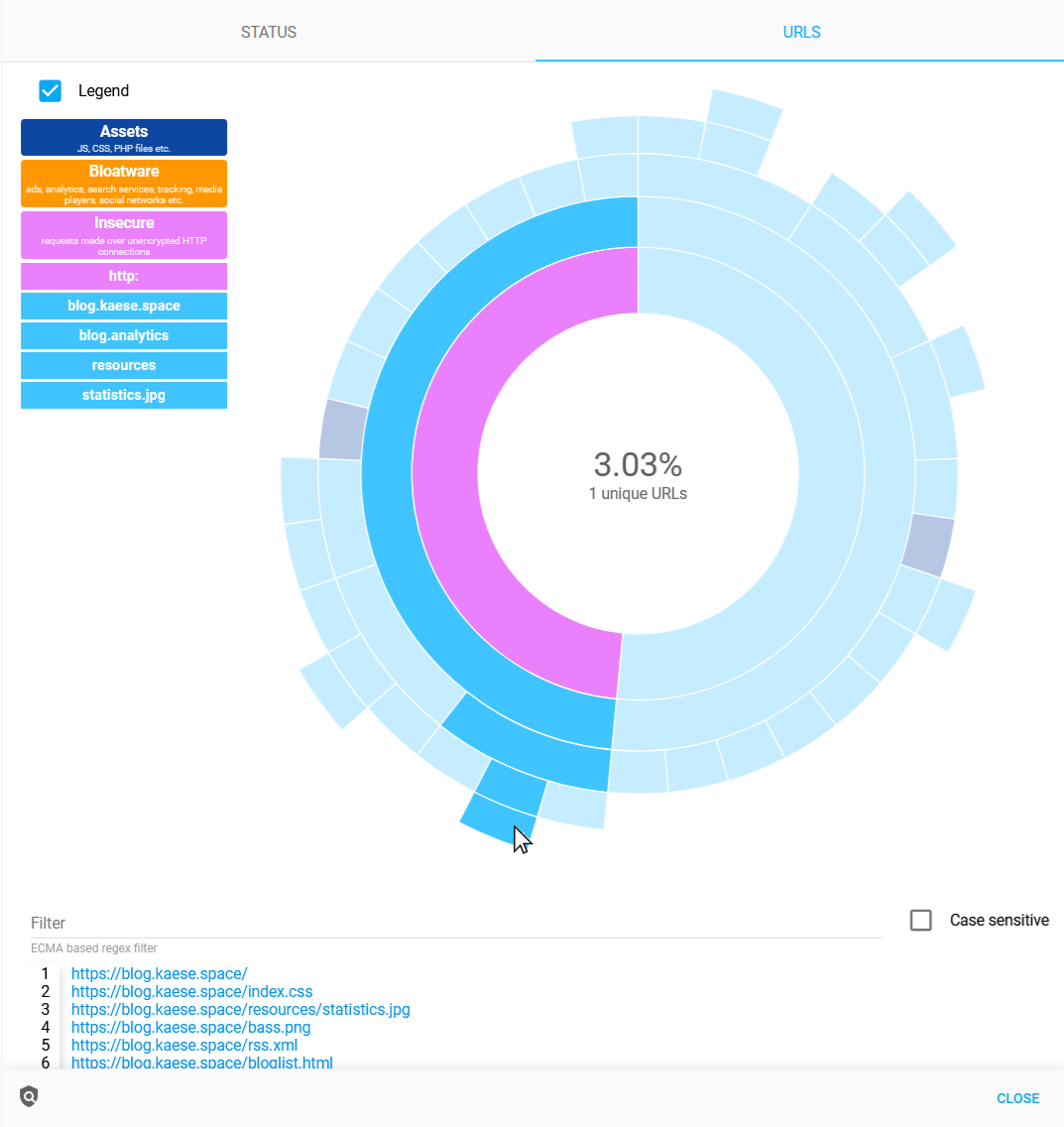Switch to the STATUS tab
Image resolution: width=1064 pixels, height=1127 pixels.
[269, 32]
